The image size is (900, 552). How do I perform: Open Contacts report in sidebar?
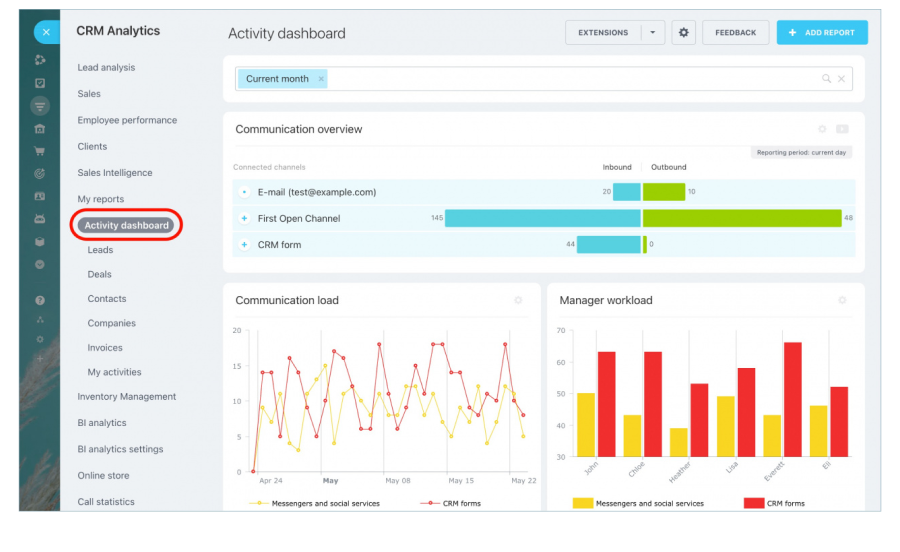pyautogui.click(x=107, y=299)
